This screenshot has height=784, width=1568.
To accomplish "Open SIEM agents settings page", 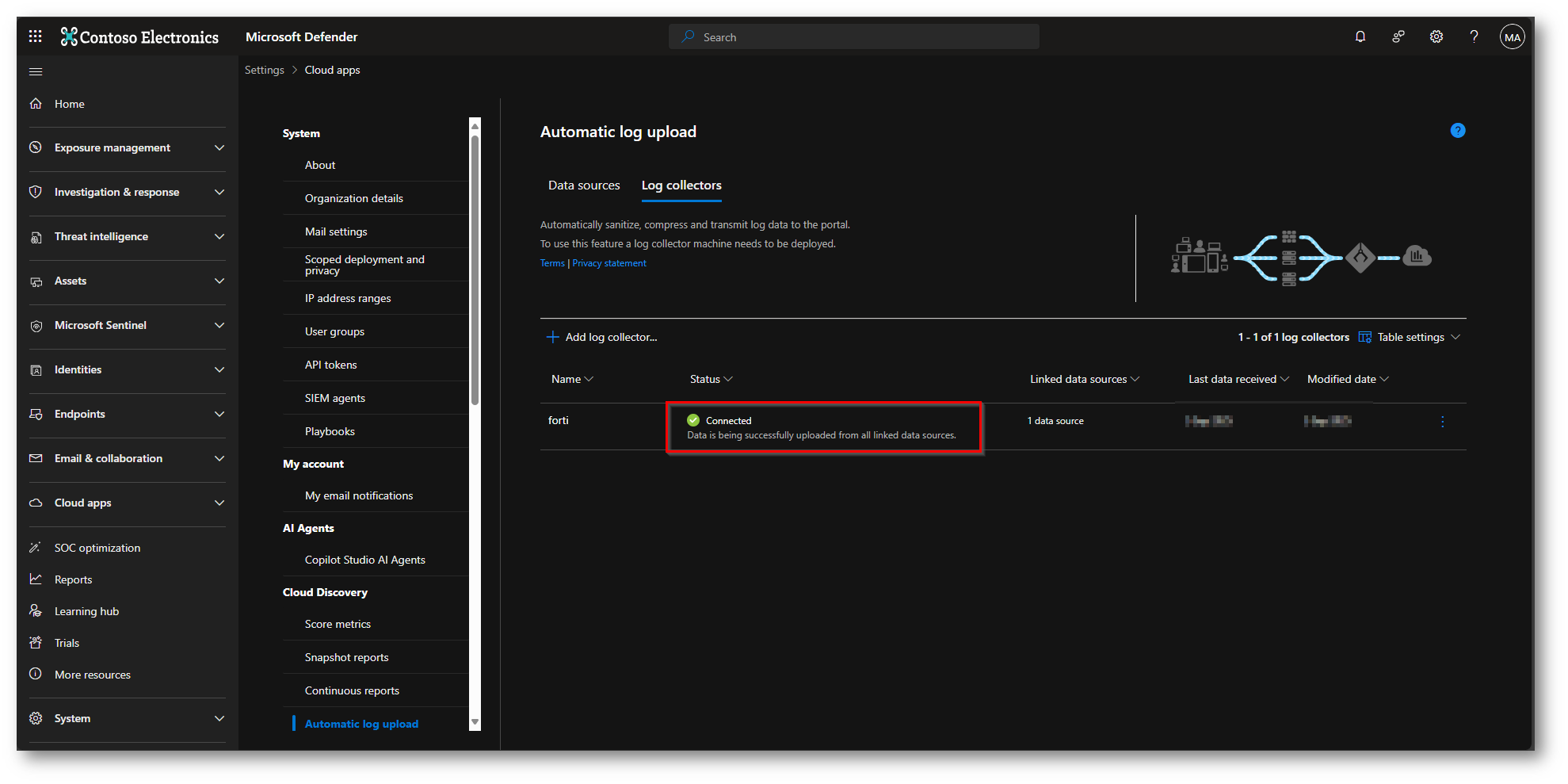I will click(x=335, y=399).
